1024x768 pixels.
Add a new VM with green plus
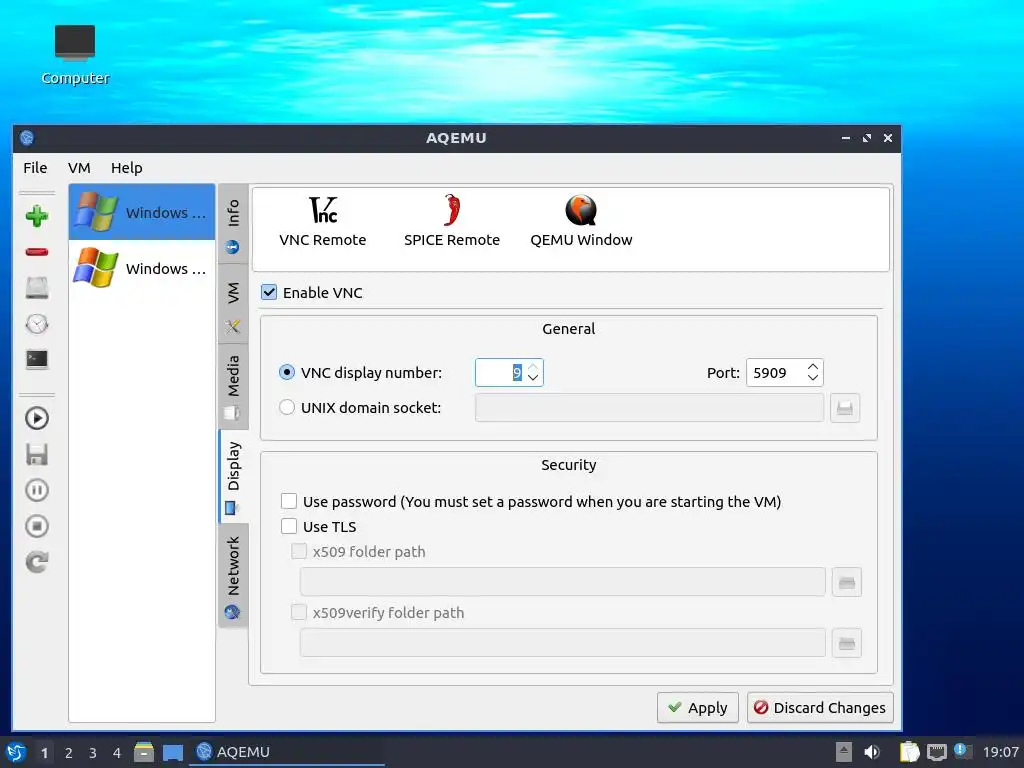37,216
